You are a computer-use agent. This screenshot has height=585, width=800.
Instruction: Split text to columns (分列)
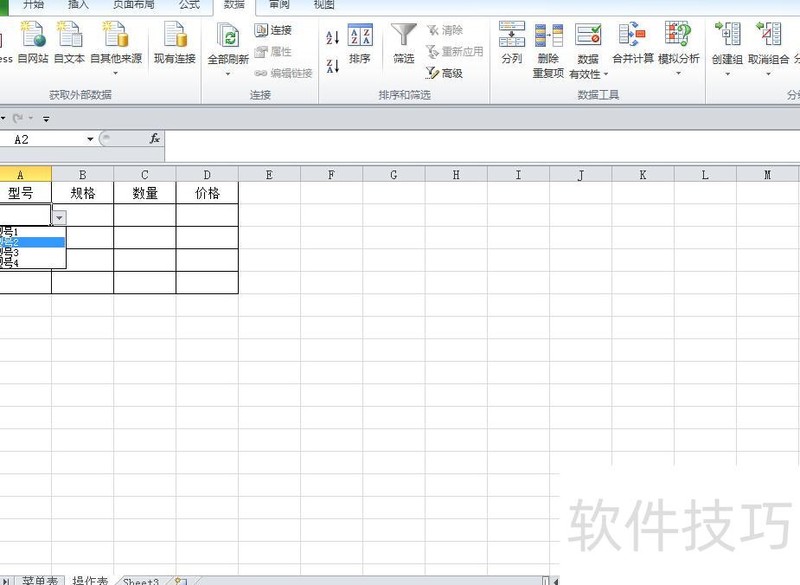pos(512,43)
